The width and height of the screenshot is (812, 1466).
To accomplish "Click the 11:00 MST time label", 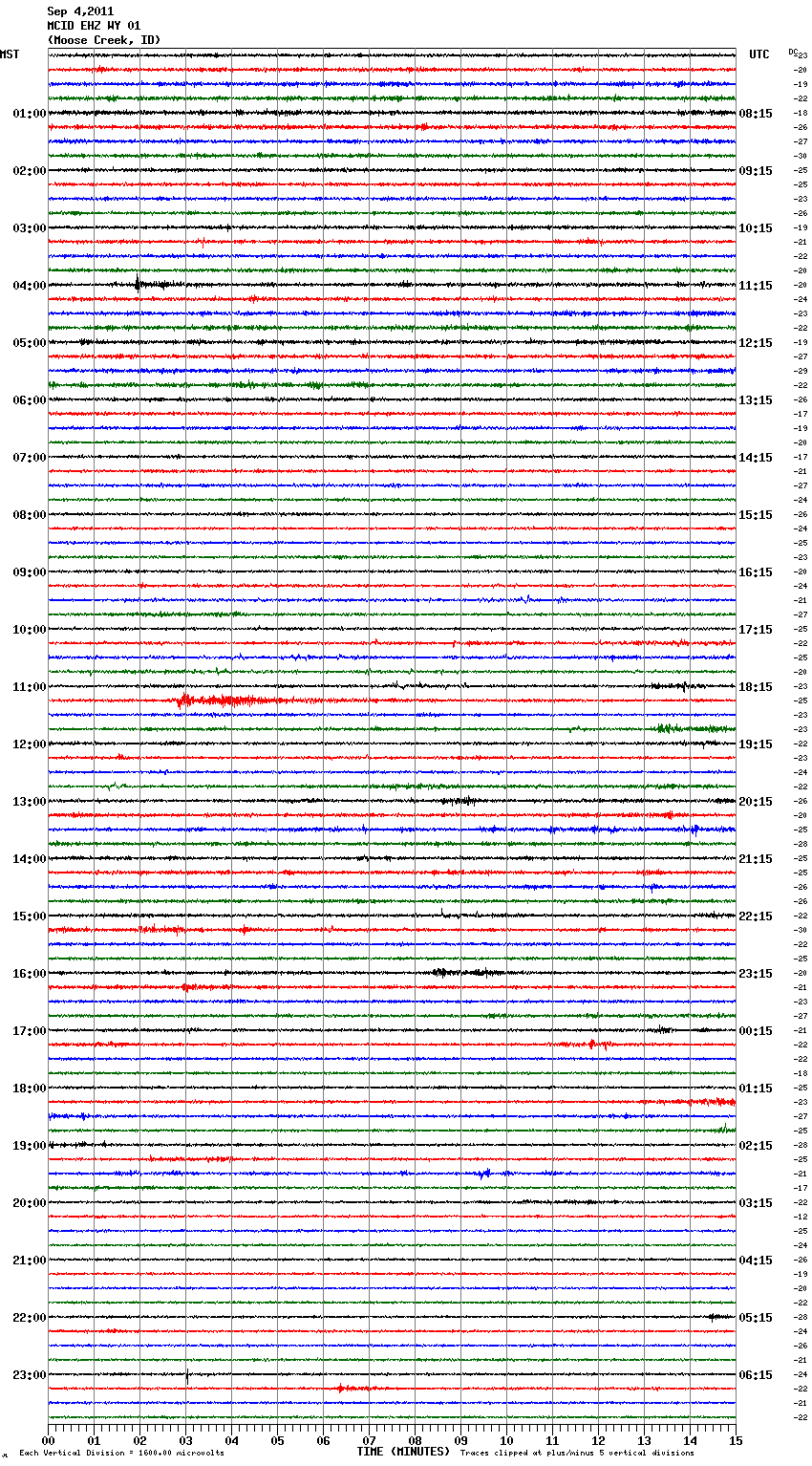I will click(x=30, y=687).
